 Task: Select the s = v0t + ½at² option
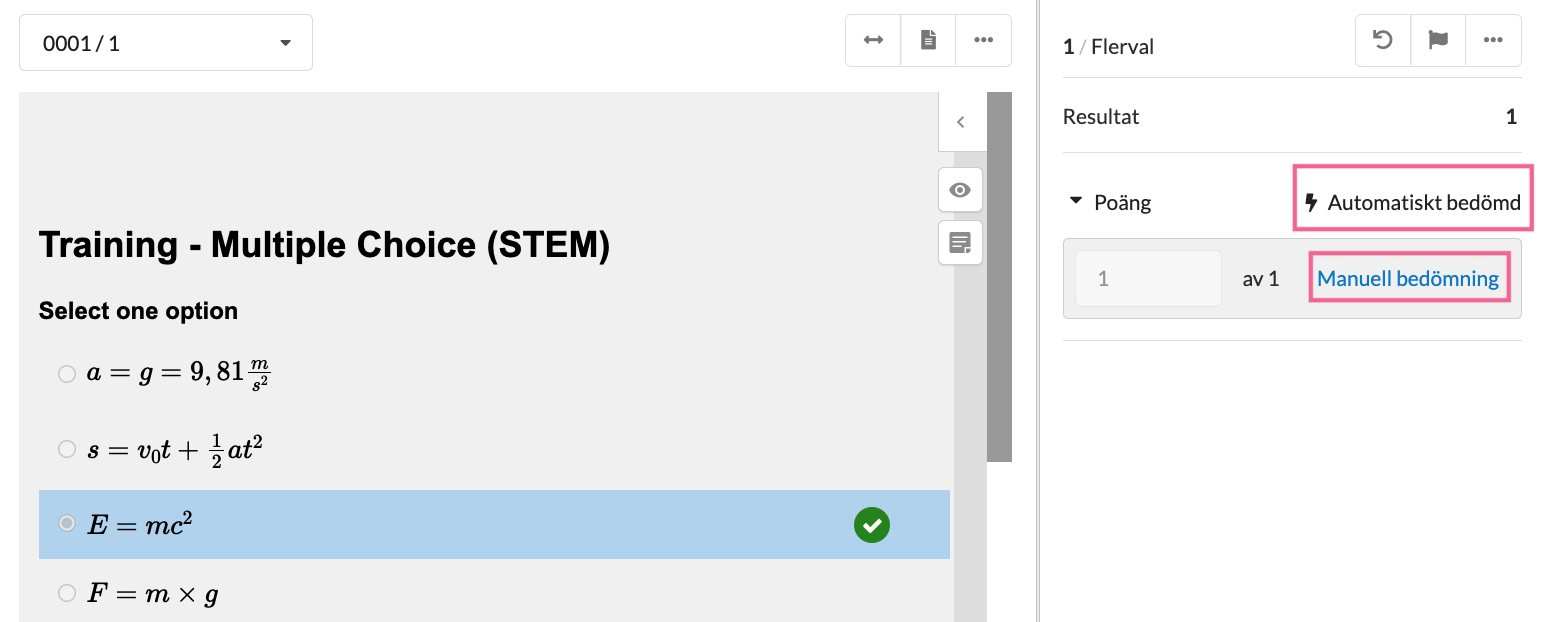click(67, 449)
